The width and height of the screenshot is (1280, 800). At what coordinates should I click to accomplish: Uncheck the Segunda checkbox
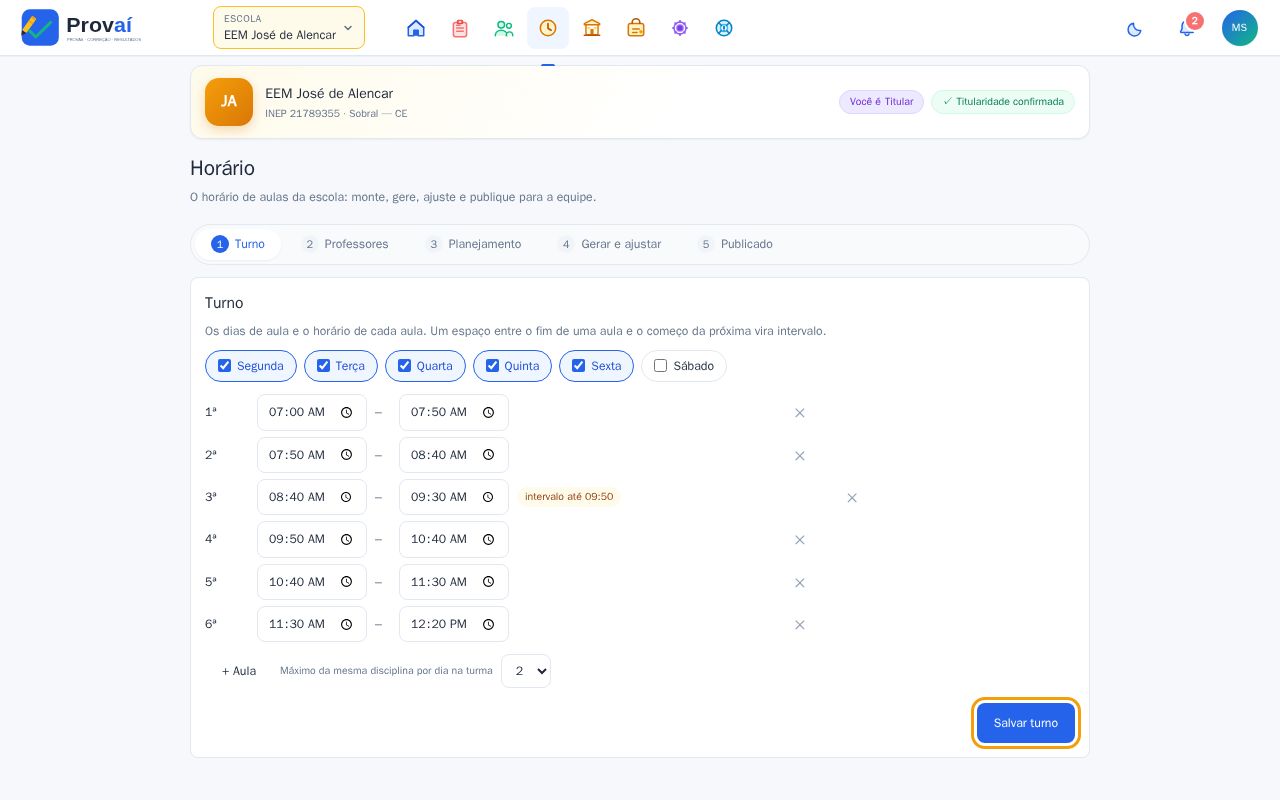[x=224, y=366]
